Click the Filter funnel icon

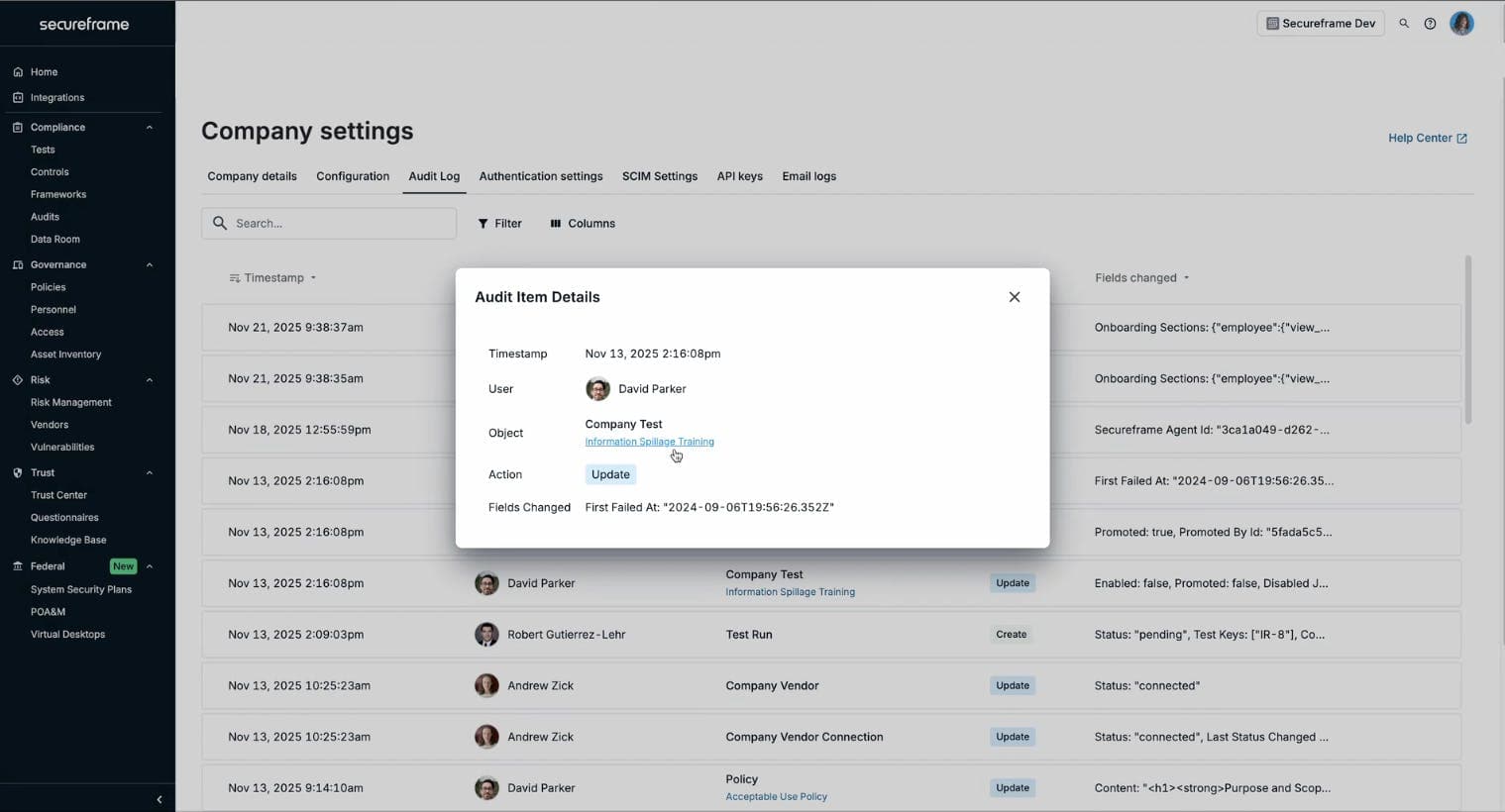point(484,224)
